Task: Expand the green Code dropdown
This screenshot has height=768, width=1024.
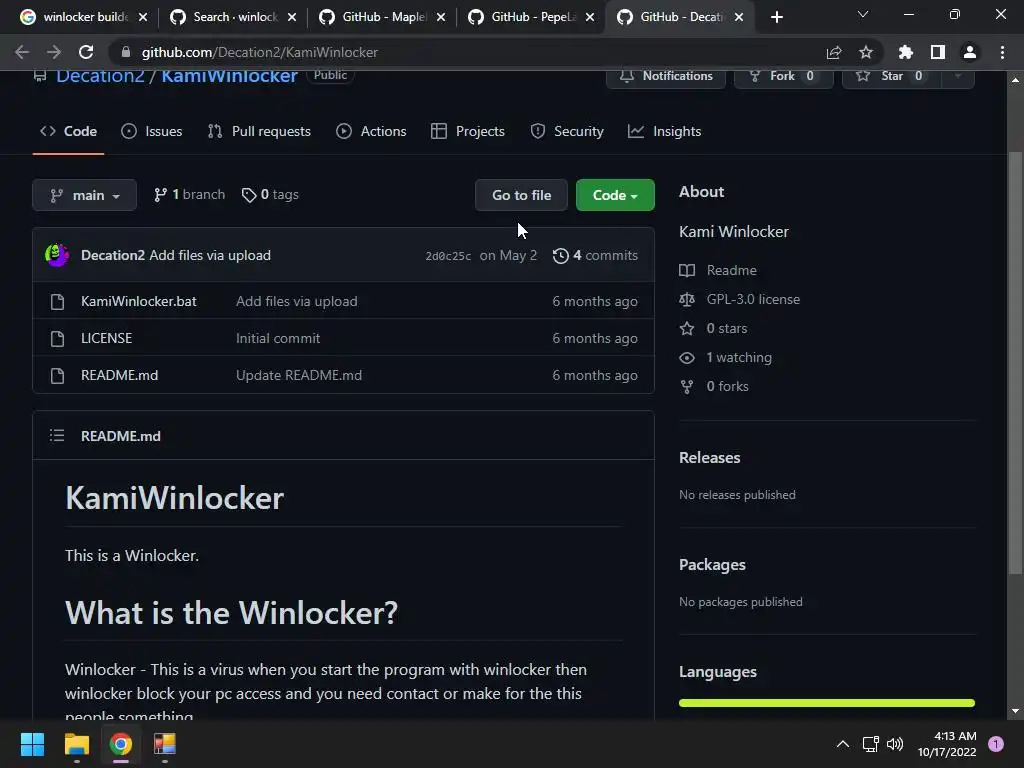Action: (x=615, y=195)
